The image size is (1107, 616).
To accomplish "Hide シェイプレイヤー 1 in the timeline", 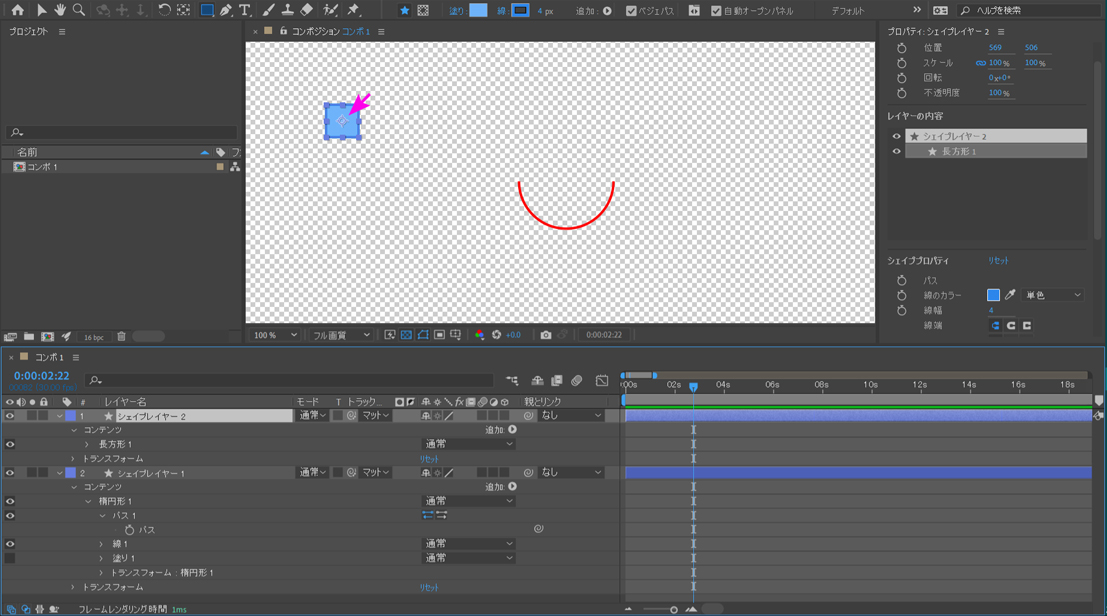I will 10,473.
